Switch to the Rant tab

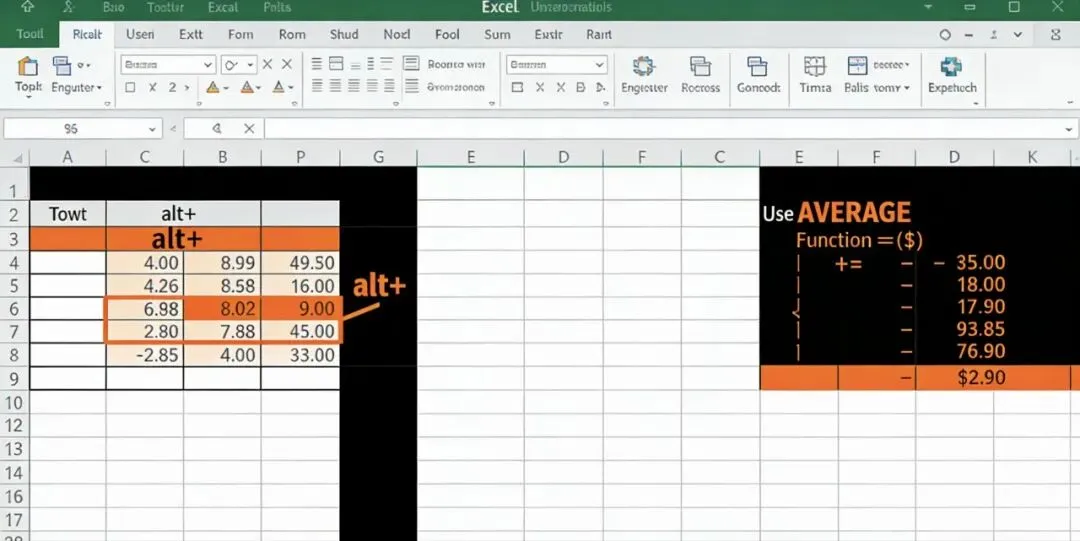tap(599, 34)
